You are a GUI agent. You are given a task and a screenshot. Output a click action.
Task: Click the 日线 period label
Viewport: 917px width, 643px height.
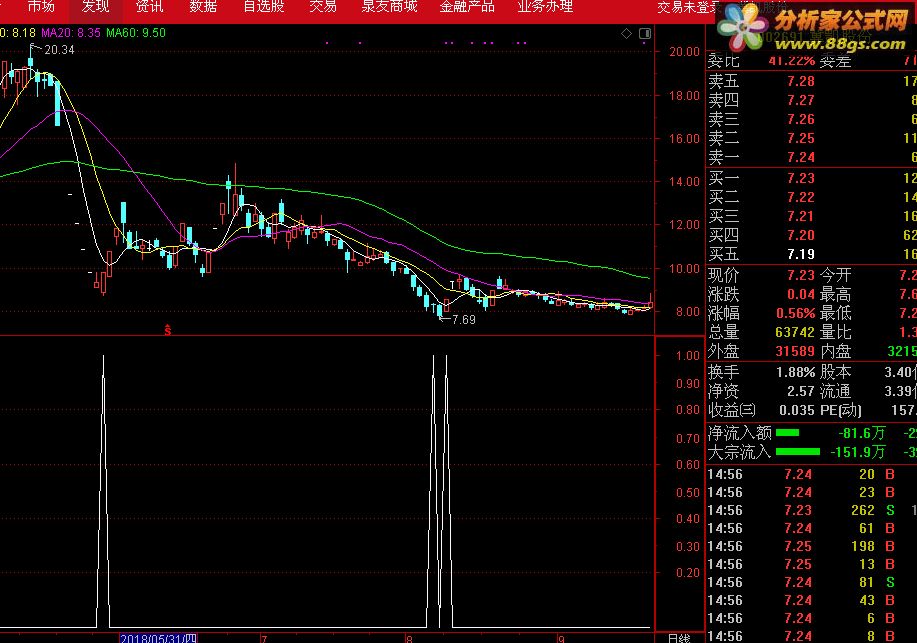click(x=679, y=638)
